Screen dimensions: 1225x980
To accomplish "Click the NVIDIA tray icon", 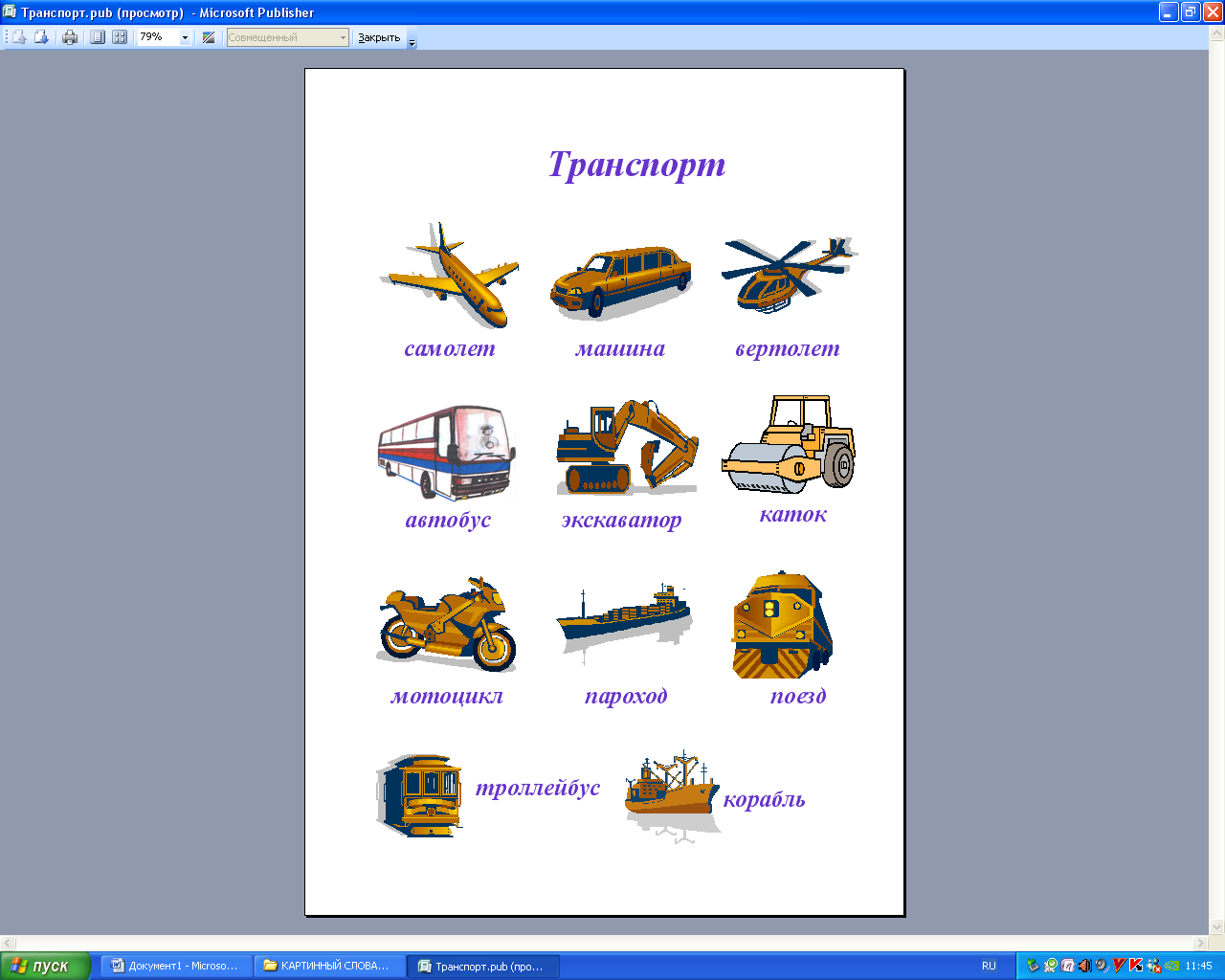I will click(x=1170, y=966).
